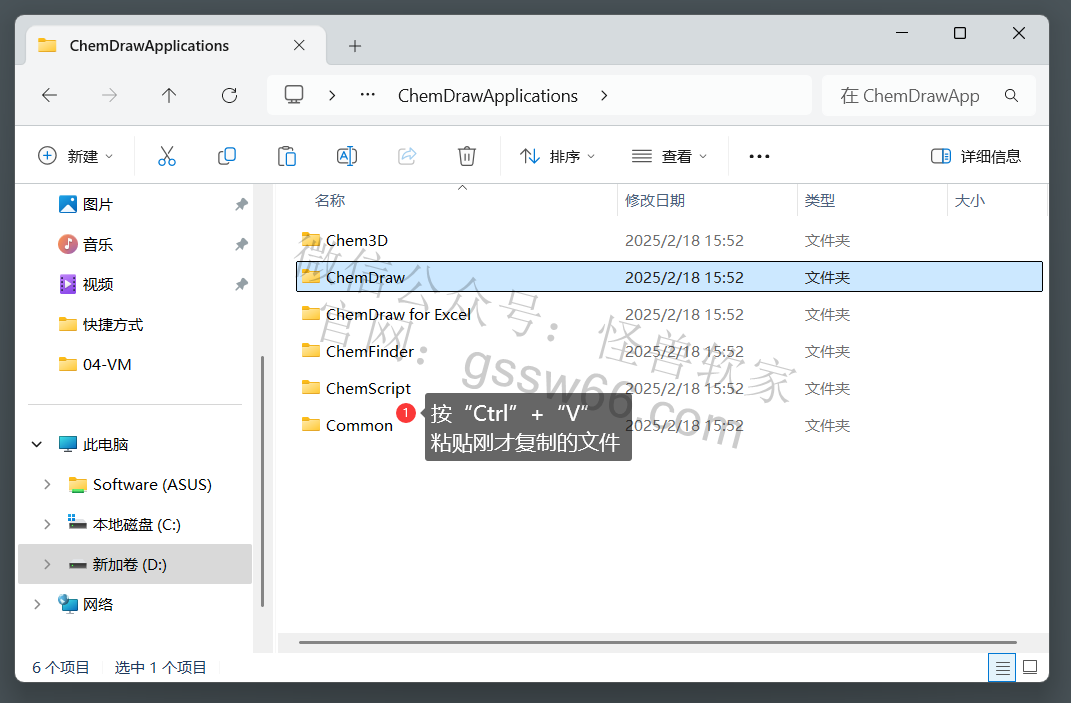Click the 选中 1 个项目 status text
The height and width of the screenshot is (703, 1071).
pos(161,667)
